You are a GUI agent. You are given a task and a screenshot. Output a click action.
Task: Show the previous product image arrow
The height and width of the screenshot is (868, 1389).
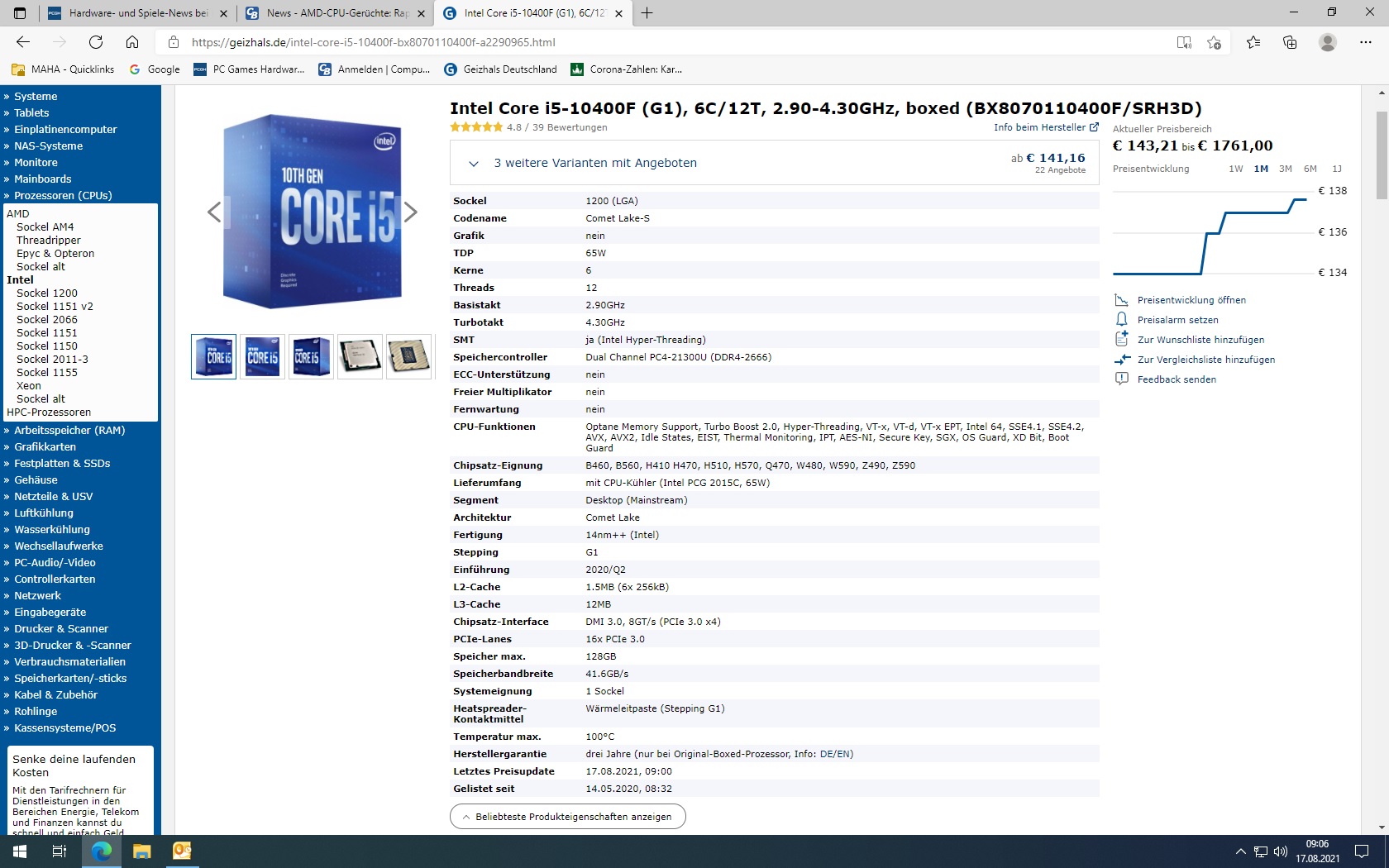click(214, 212)
